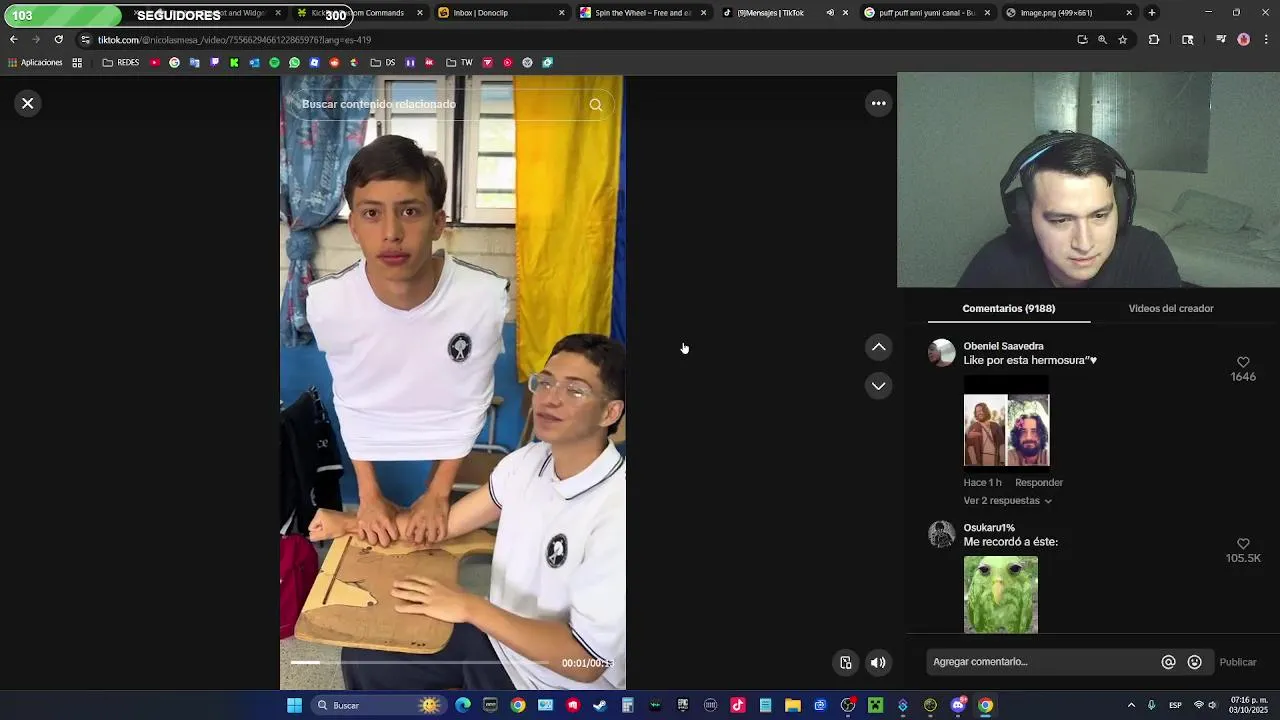Click the tiktok.com URL in address bar
The width and height of the screenshot is (1280, 720).
[x=234, y=40]
